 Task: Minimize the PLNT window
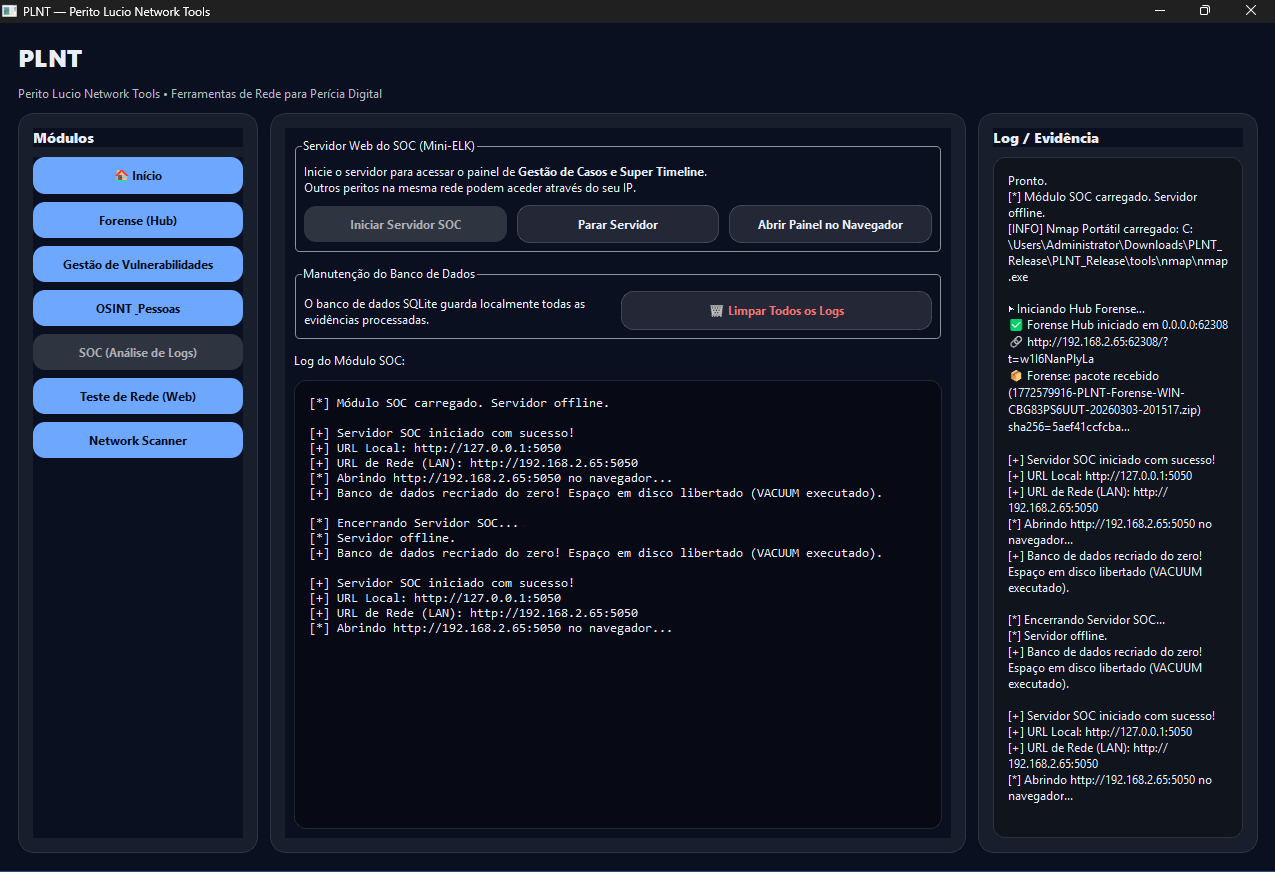click(1159, 11)
